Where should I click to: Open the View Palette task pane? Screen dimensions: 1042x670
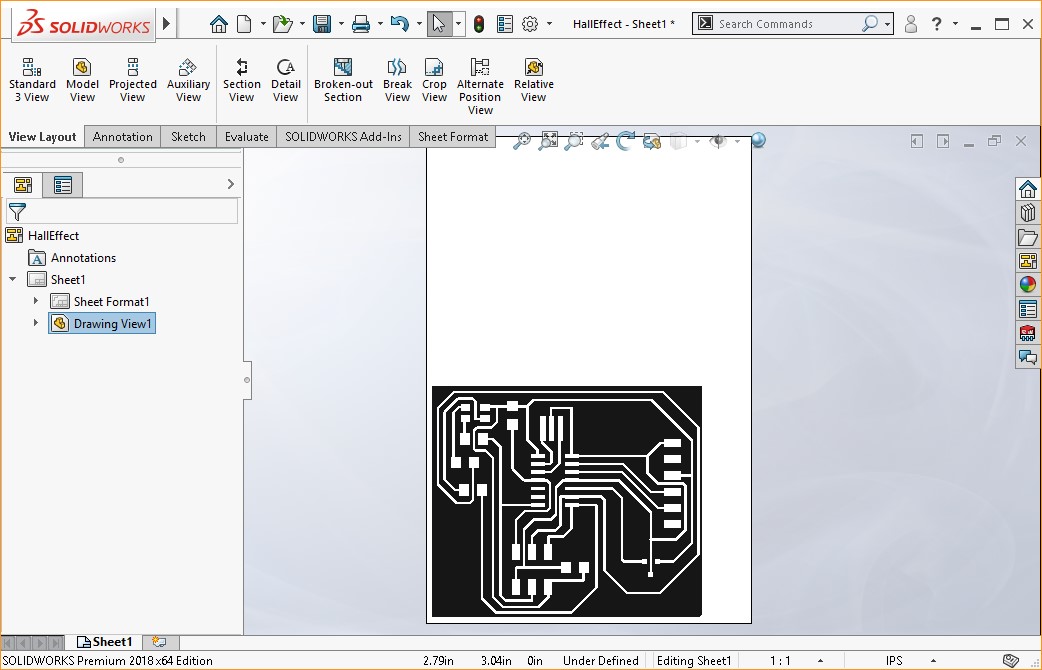tap(1027, 261)
